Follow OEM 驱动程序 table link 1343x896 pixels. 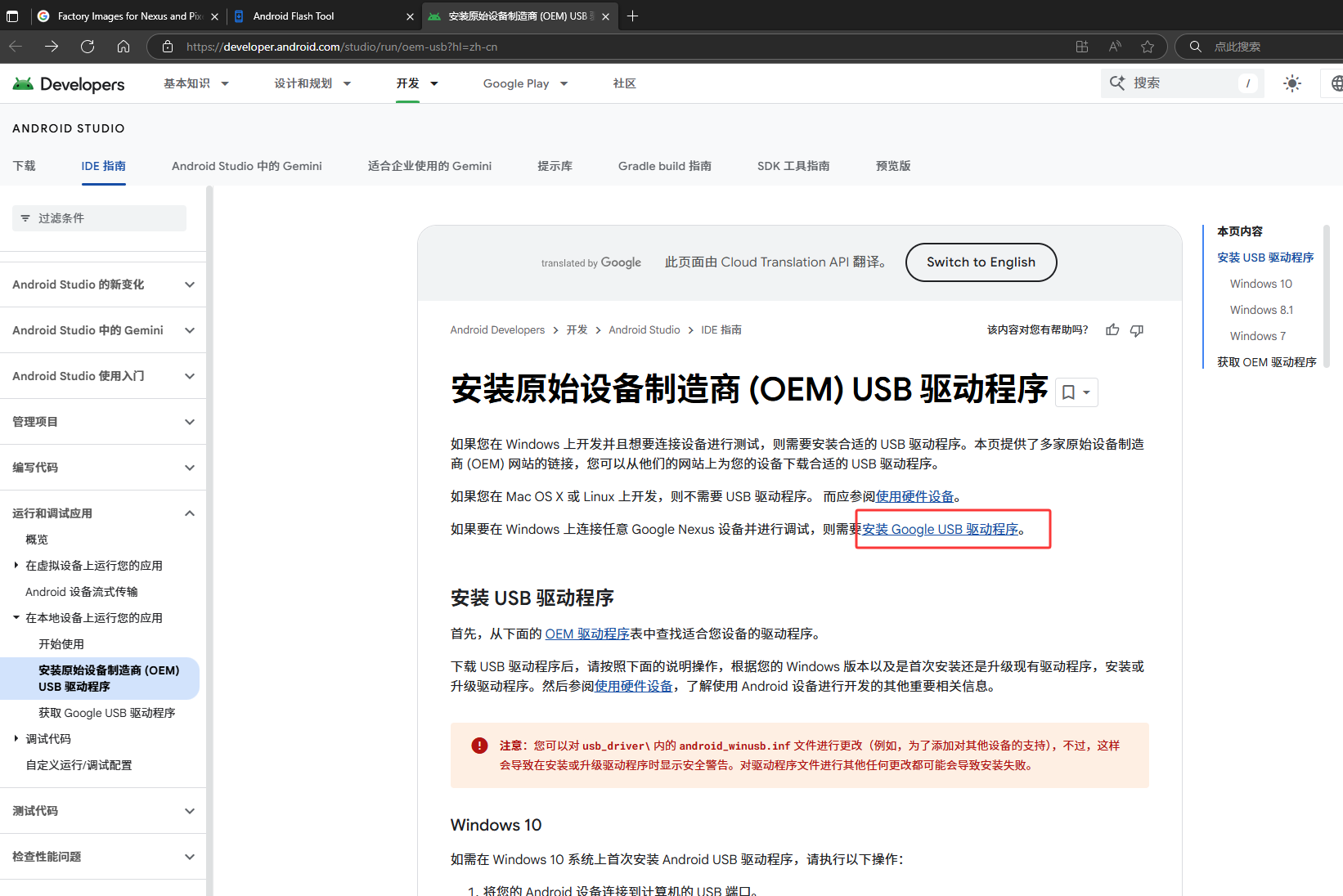point(587,634)
